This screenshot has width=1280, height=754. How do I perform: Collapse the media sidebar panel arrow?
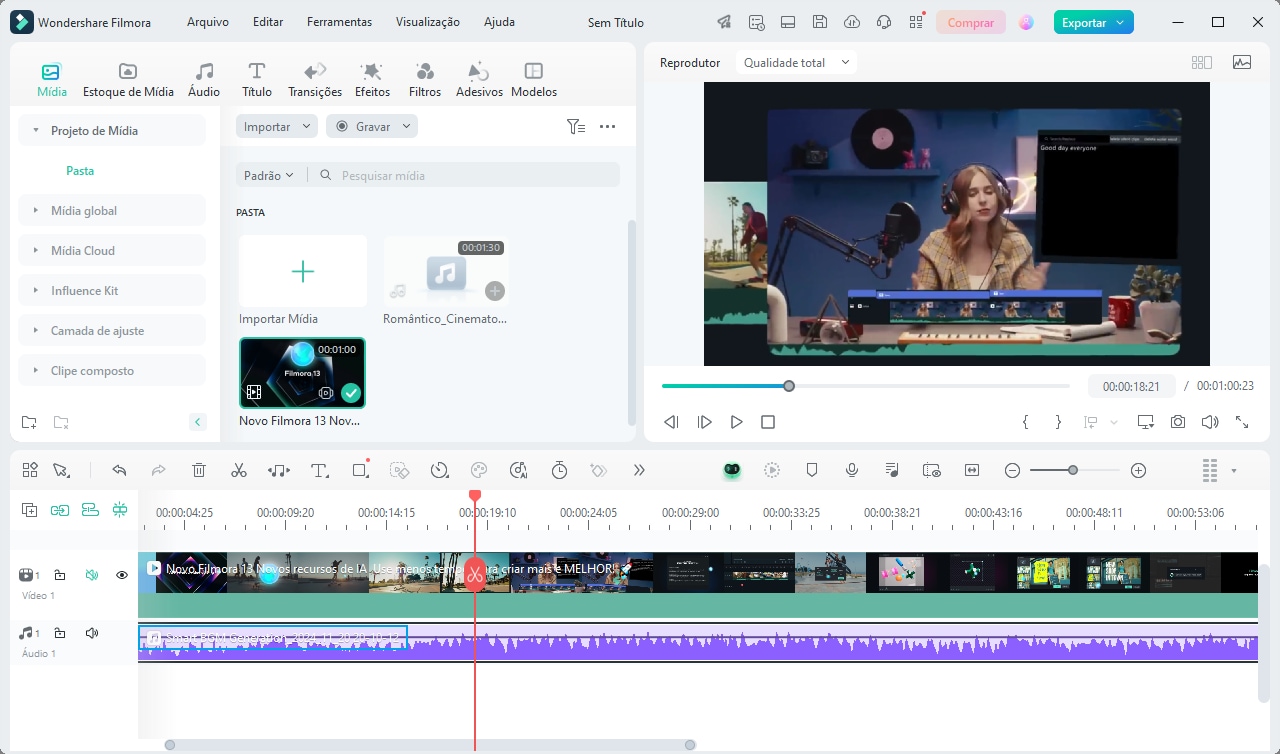click(198, 422)
